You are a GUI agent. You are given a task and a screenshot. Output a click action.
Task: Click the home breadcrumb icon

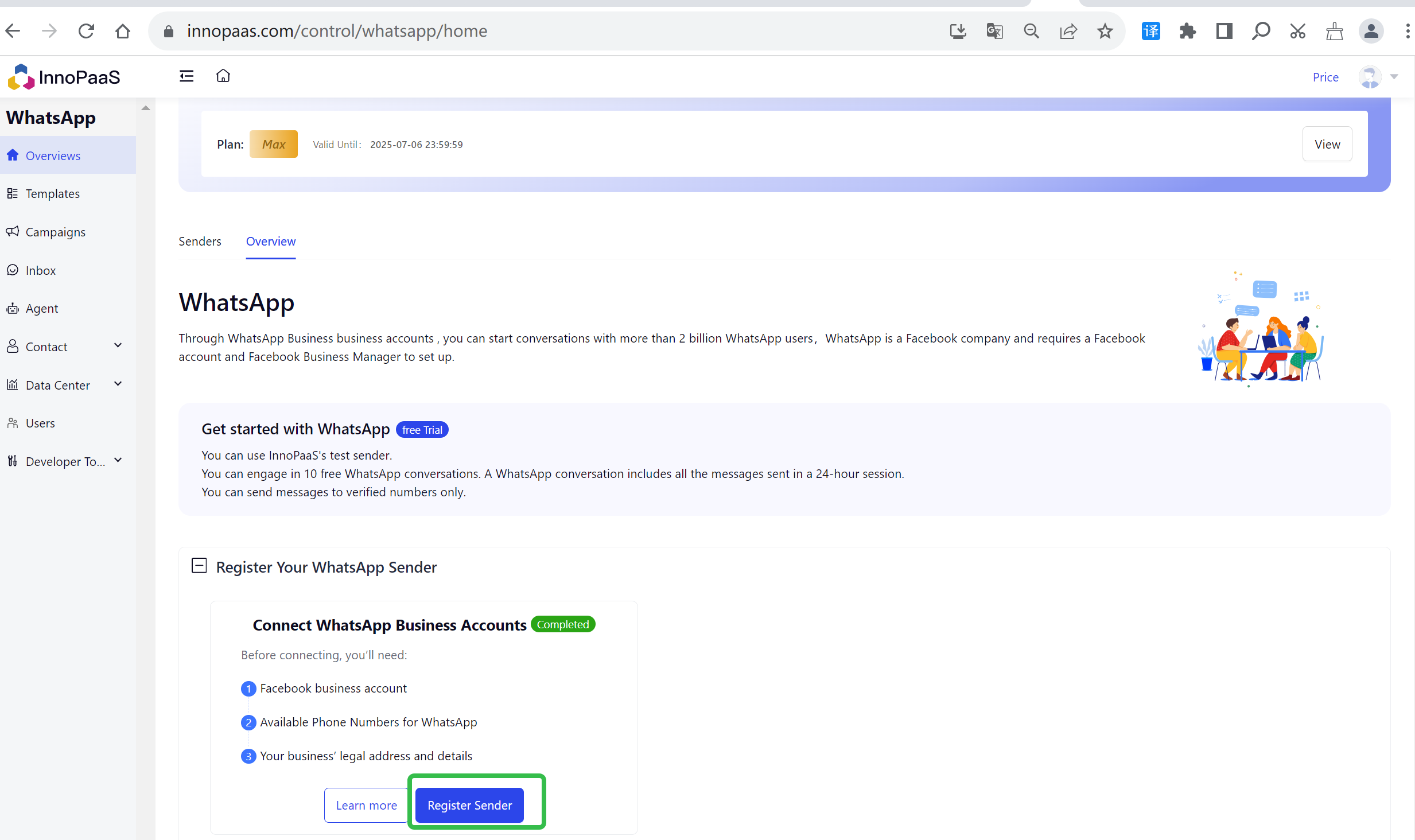click(223, 76)
